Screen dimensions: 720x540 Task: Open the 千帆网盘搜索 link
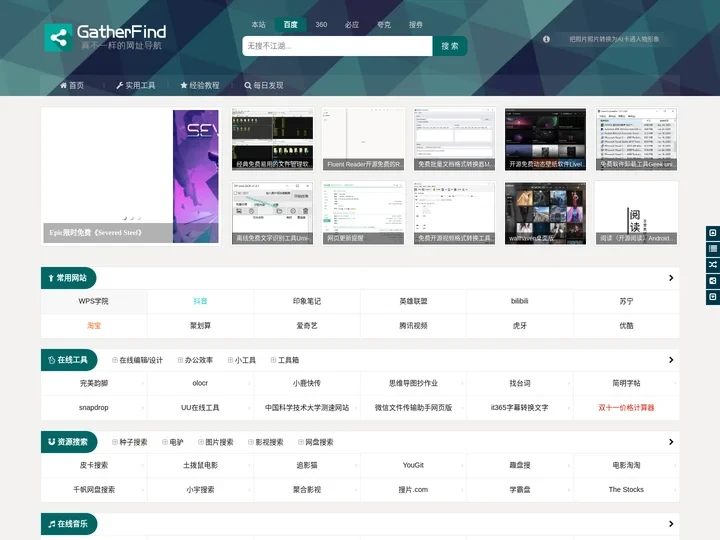94,489
